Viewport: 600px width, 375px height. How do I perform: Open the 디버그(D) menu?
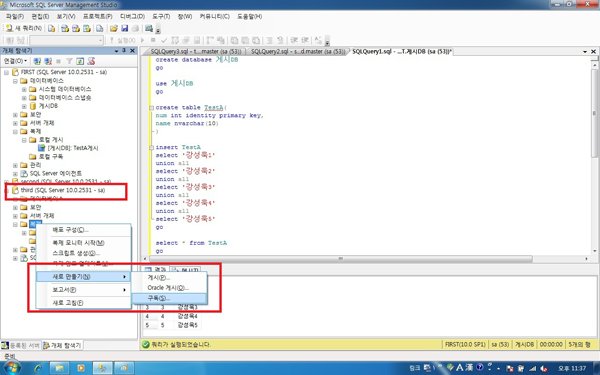pos(132,16)
